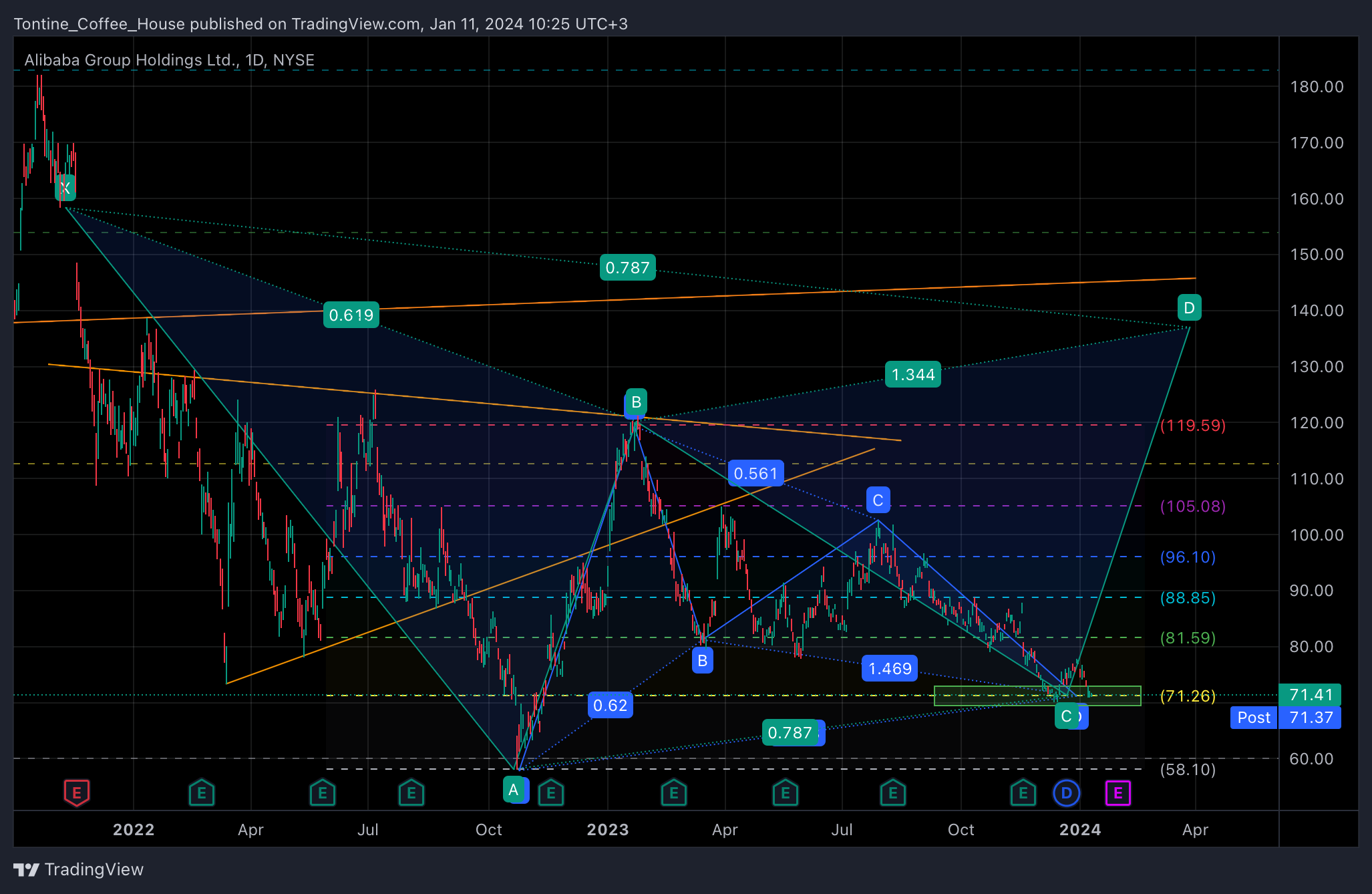Viewport: 1372px width, 894px height.
Task: Open the August 2023 green earnings marker
Action: (x=893, y=793)
